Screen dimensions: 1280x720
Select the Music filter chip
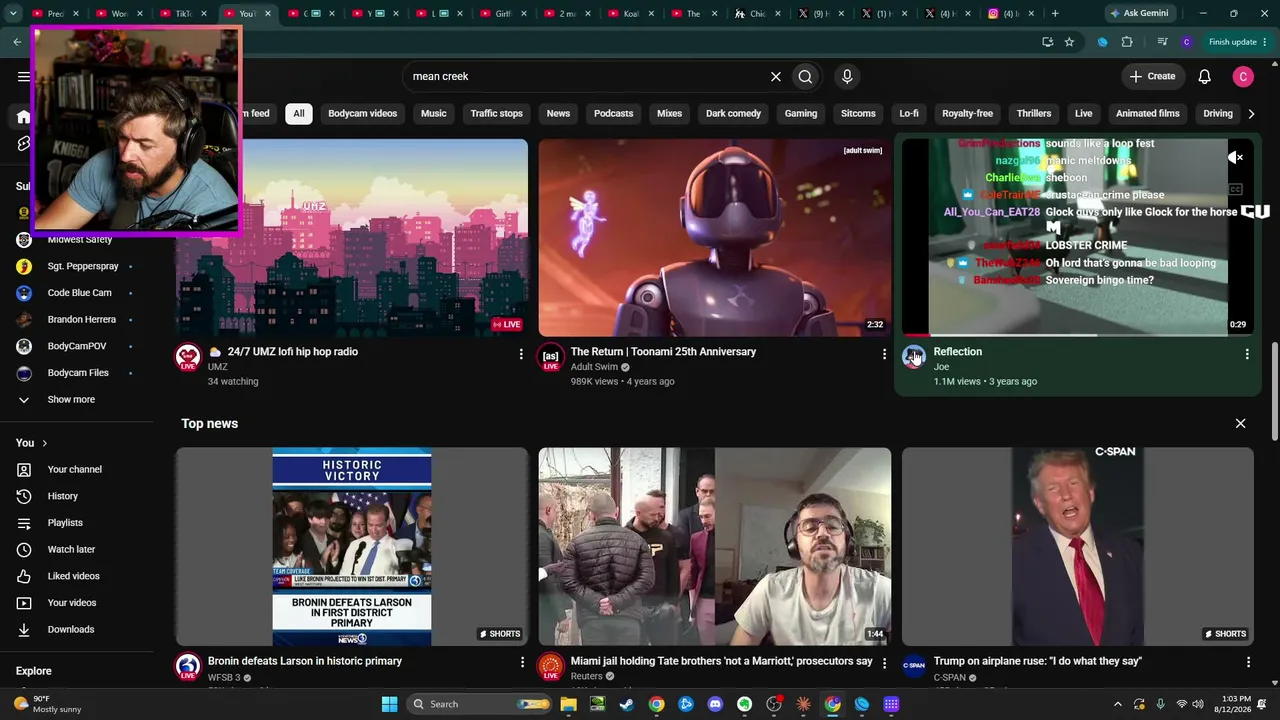[434, 113]
